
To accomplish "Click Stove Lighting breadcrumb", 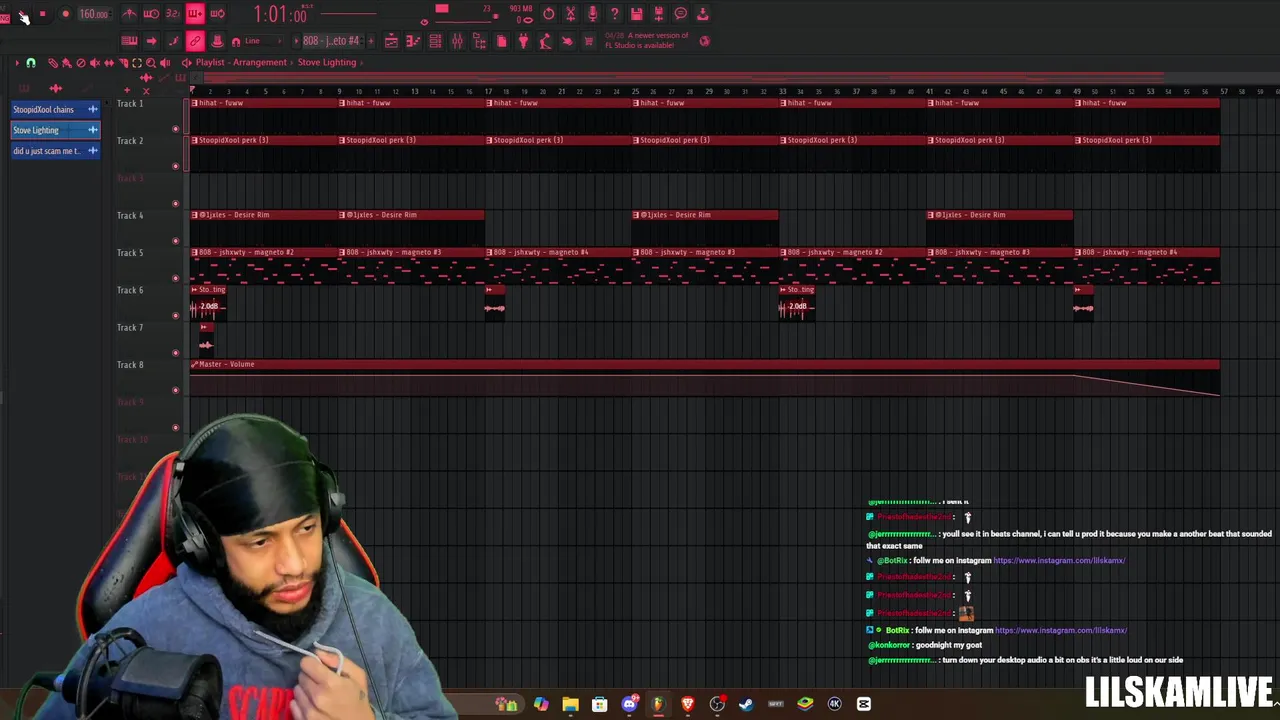I will click(326, 62).
